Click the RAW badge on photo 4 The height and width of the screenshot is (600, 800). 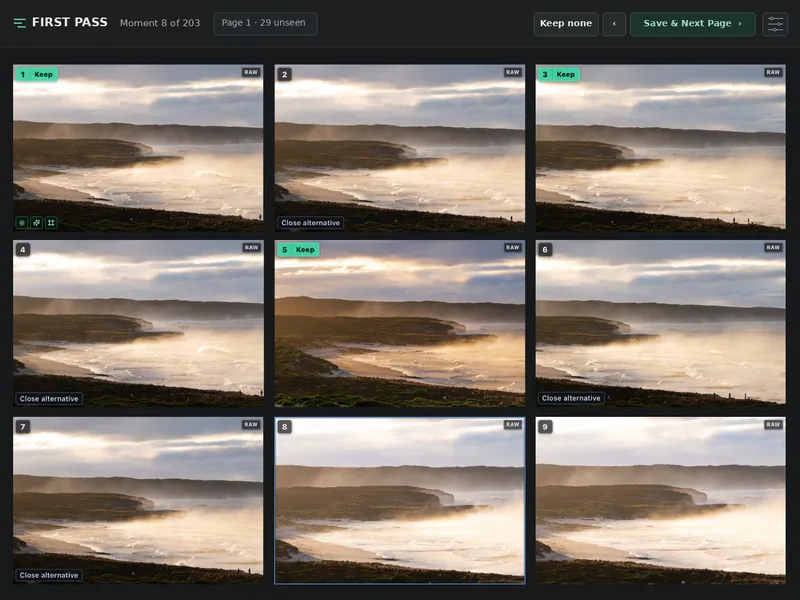point(251,247)
